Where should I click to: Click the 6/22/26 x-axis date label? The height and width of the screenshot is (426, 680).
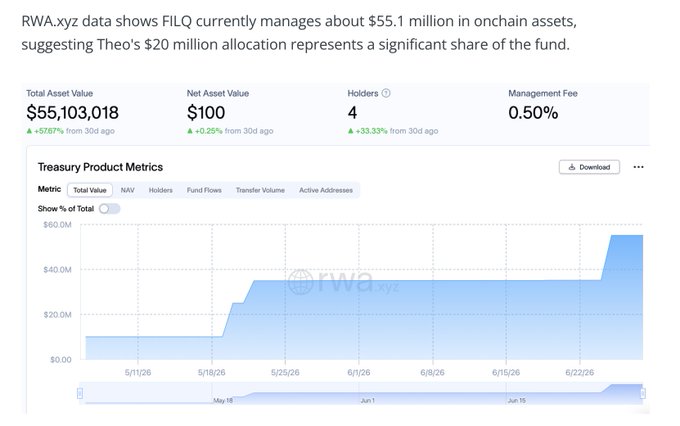coord(580,373)
